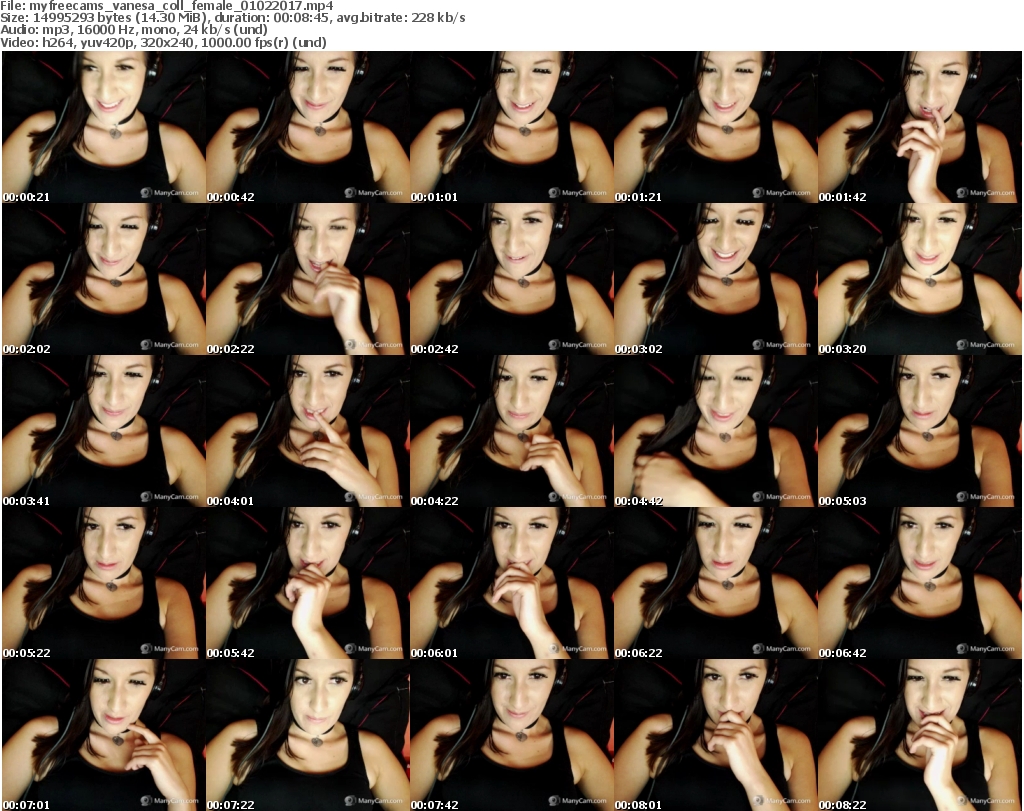Select the thumbnail frame at 00:04:42
1024x811 pixels.
[x=716, y=432]
